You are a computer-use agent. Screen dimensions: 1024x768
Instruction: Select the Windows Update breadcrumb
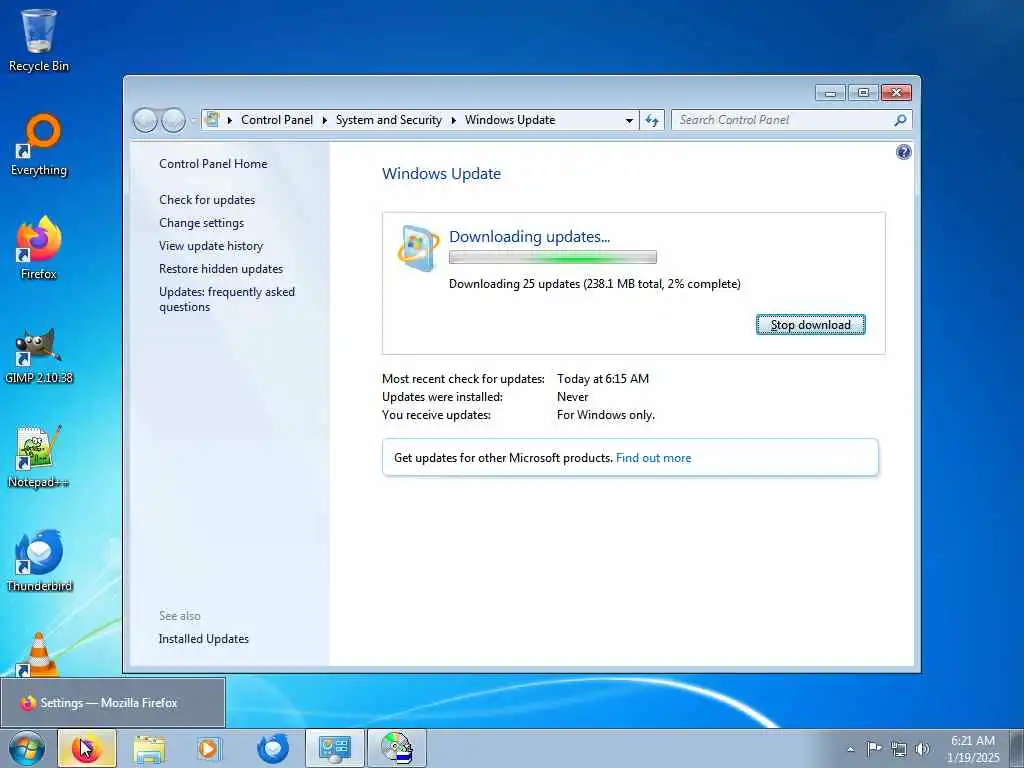(510, 120)
